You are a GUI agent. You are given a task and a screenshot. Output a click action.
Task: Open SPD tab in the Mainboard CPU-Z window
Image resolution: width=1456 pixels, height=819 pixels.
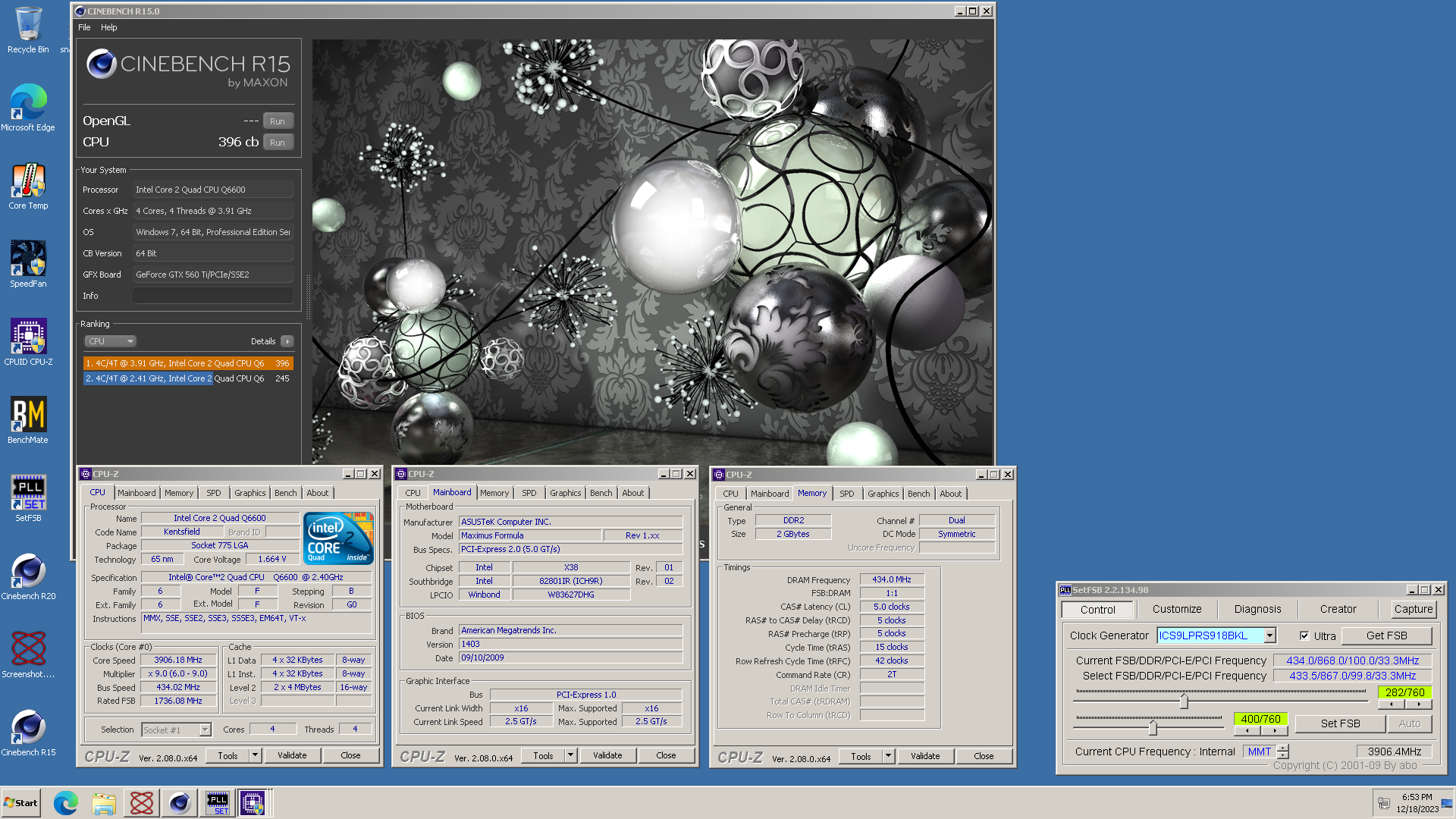(529, 493)
